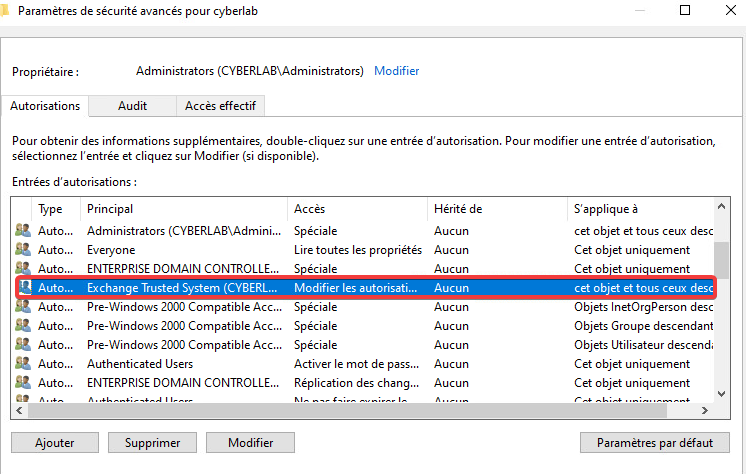Image resolution: width=746 pixels, height=474 pixels.
Task: Click the group icon beside the Everyone entry
Action: 23,250
